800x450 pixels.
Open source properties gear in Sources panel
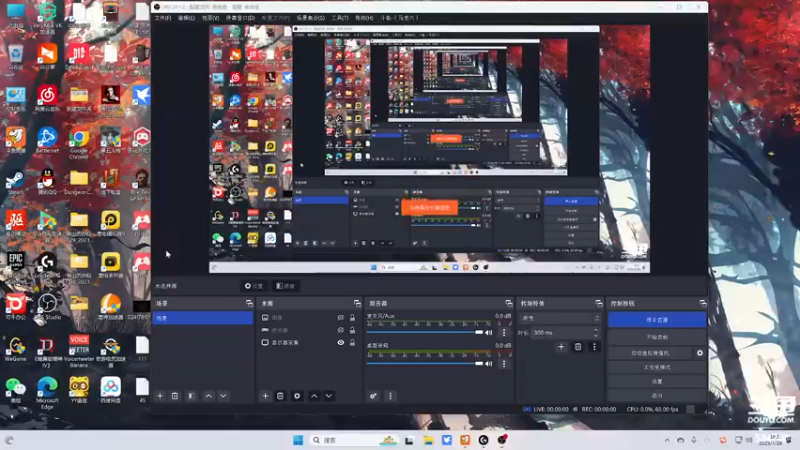[297, 396]
